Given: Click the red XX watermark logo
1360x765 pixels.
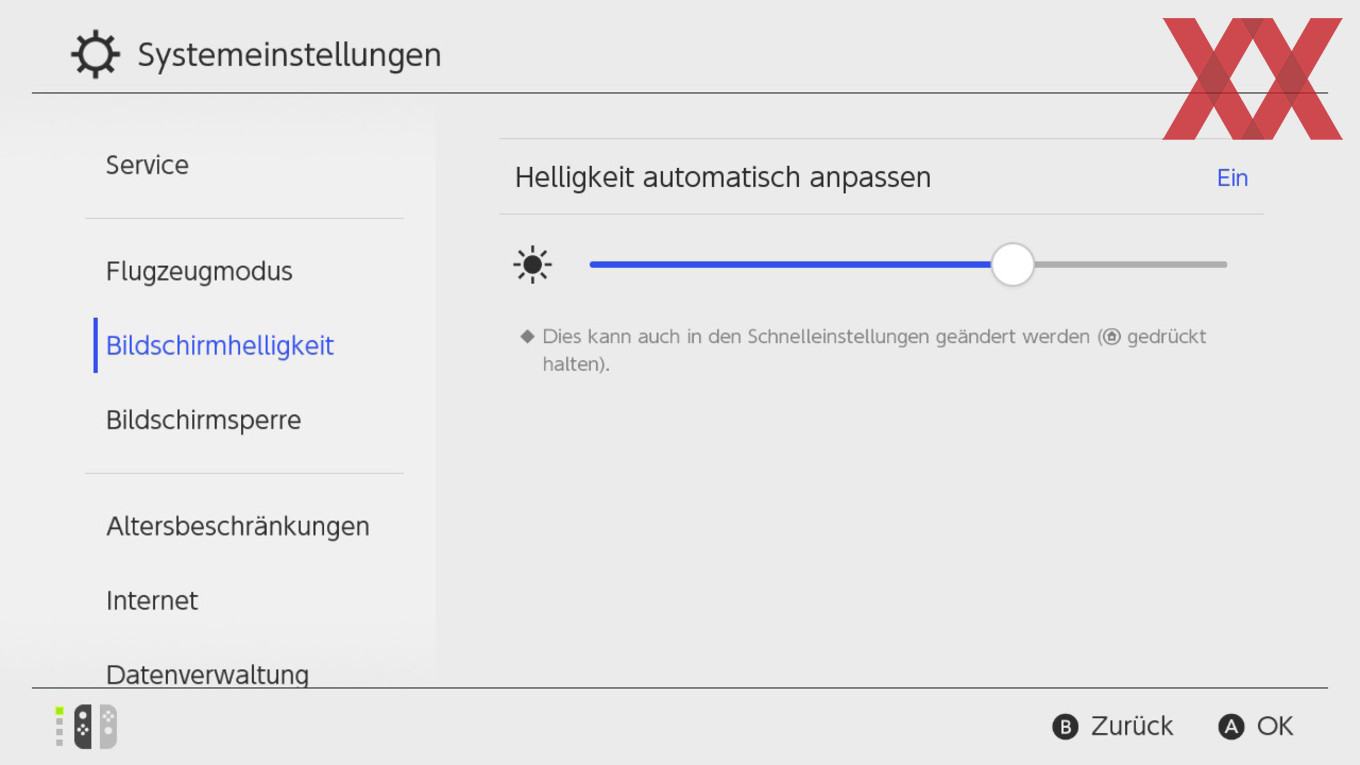Looking at the screenshot, I should click(1252, 78).
